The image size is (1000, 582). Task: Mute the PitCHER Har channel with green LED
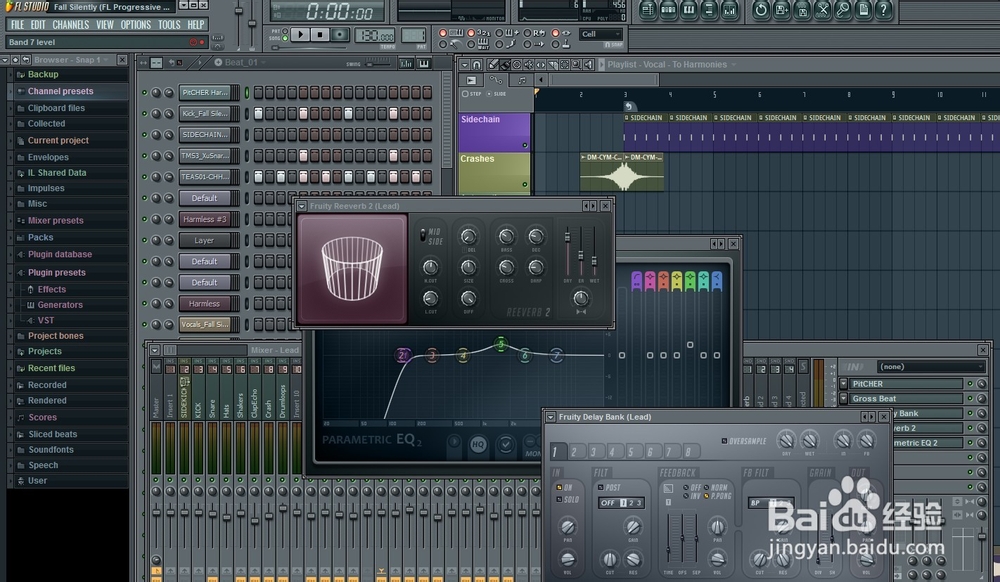coord(144,92)
